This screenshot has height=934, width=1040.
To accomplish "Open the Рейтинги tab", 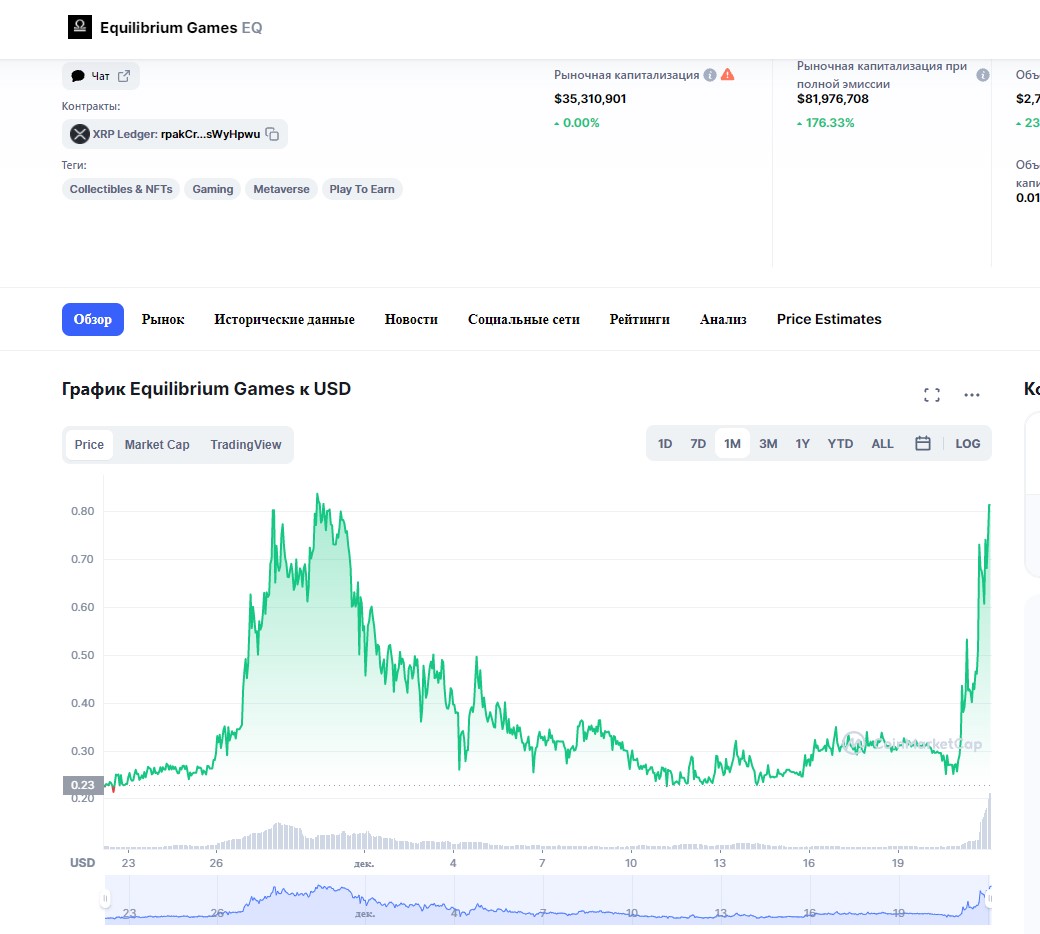I will coord(639,320).
